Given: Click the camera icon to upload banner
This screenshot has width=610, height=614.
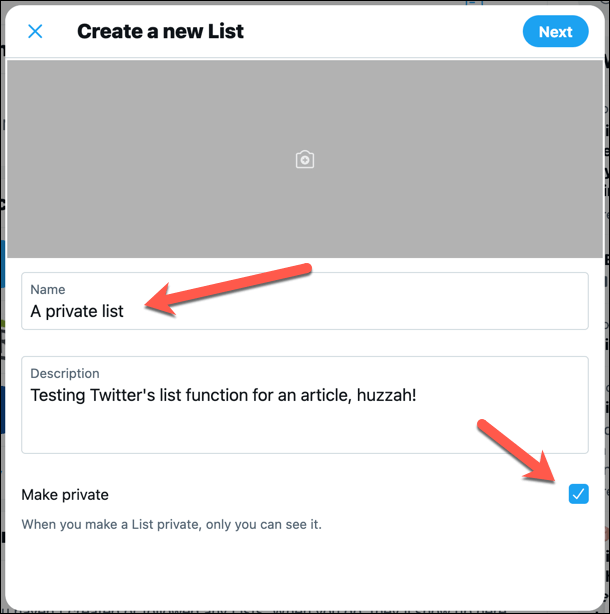Looking at the screenshot, I should [x=305, y=160].
